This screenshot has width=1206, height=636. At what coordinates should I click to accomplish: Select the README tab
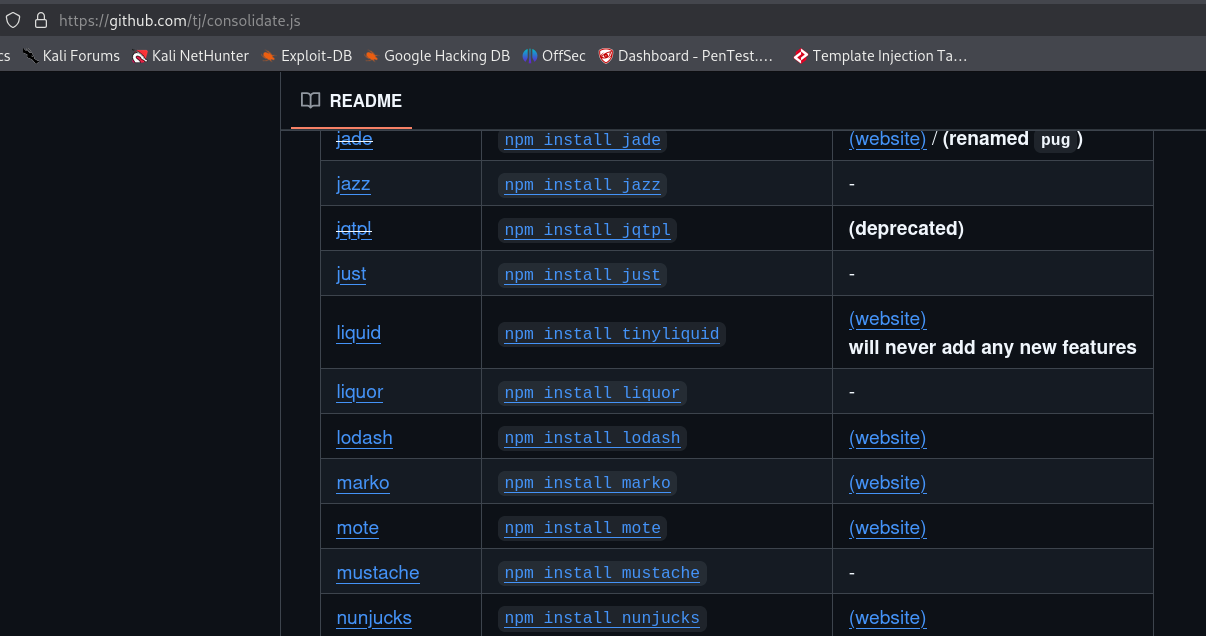[x=351, y=101]
